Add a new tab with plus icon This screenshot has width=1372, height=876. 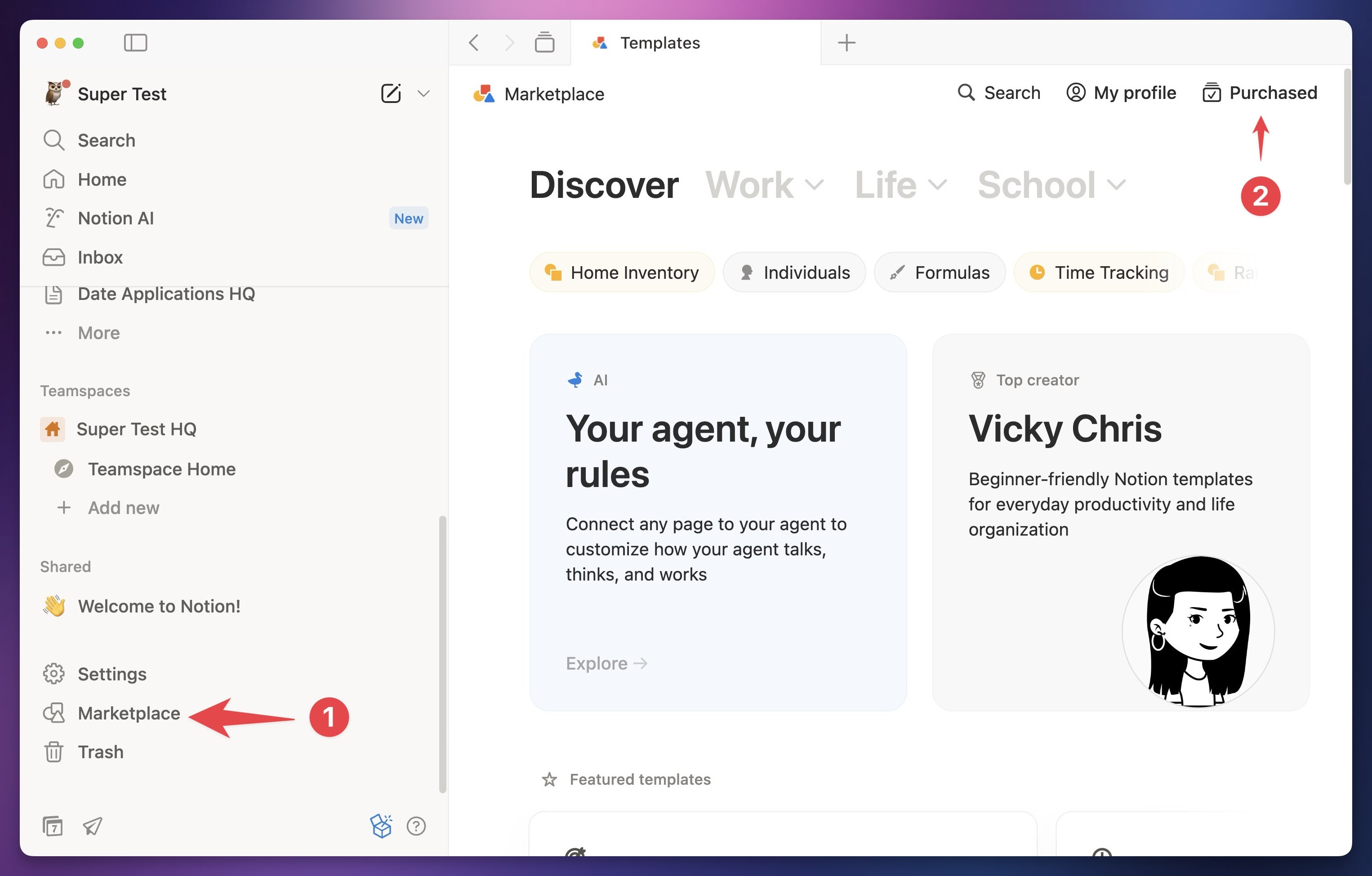click(846, 43)
